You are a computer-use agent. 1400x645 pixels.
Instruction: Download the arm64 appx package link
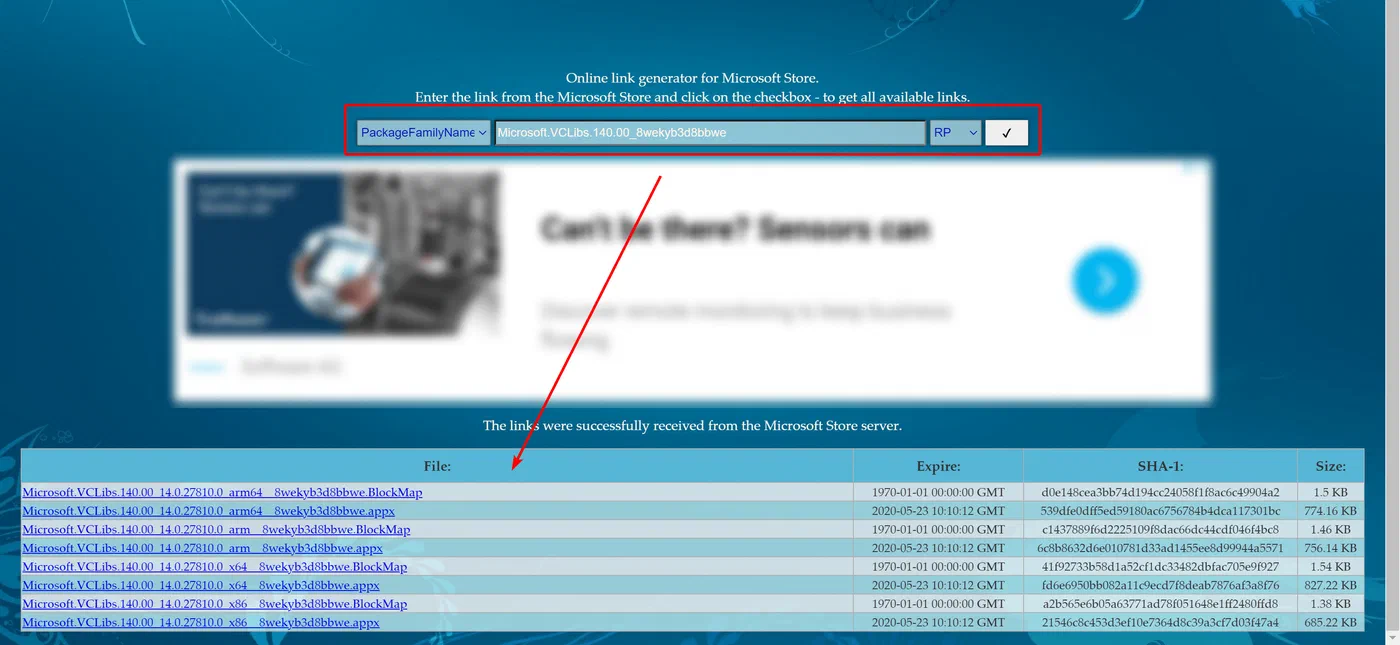[208, 511]
